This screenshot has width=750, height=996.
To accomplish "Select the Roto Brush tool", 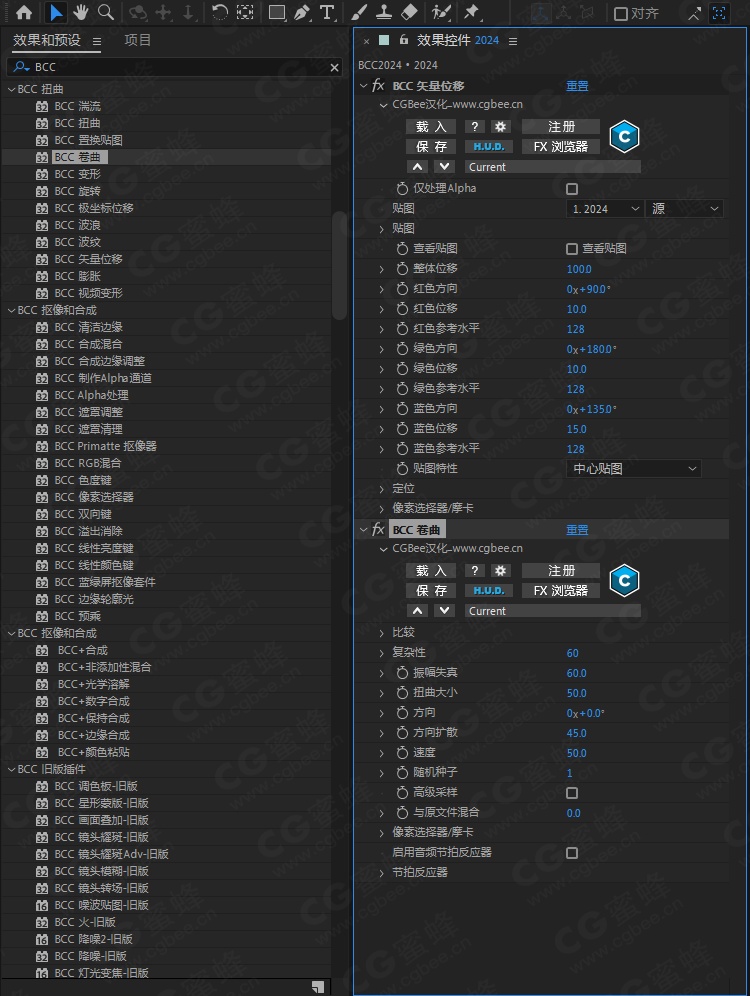I will point(441,12).
